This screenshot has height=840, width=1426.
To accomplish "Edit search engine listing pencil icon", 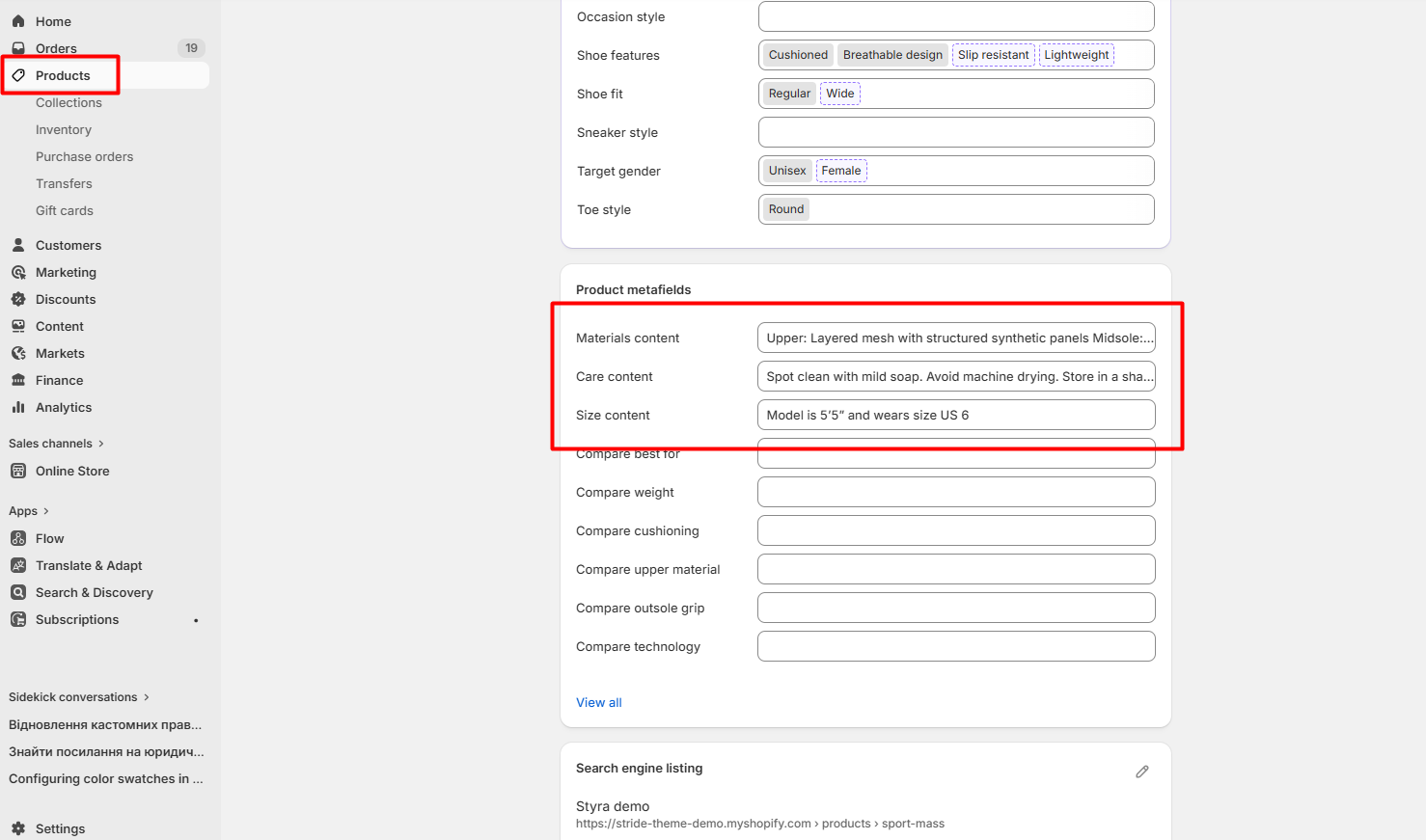I will (x=1142, y=772).
